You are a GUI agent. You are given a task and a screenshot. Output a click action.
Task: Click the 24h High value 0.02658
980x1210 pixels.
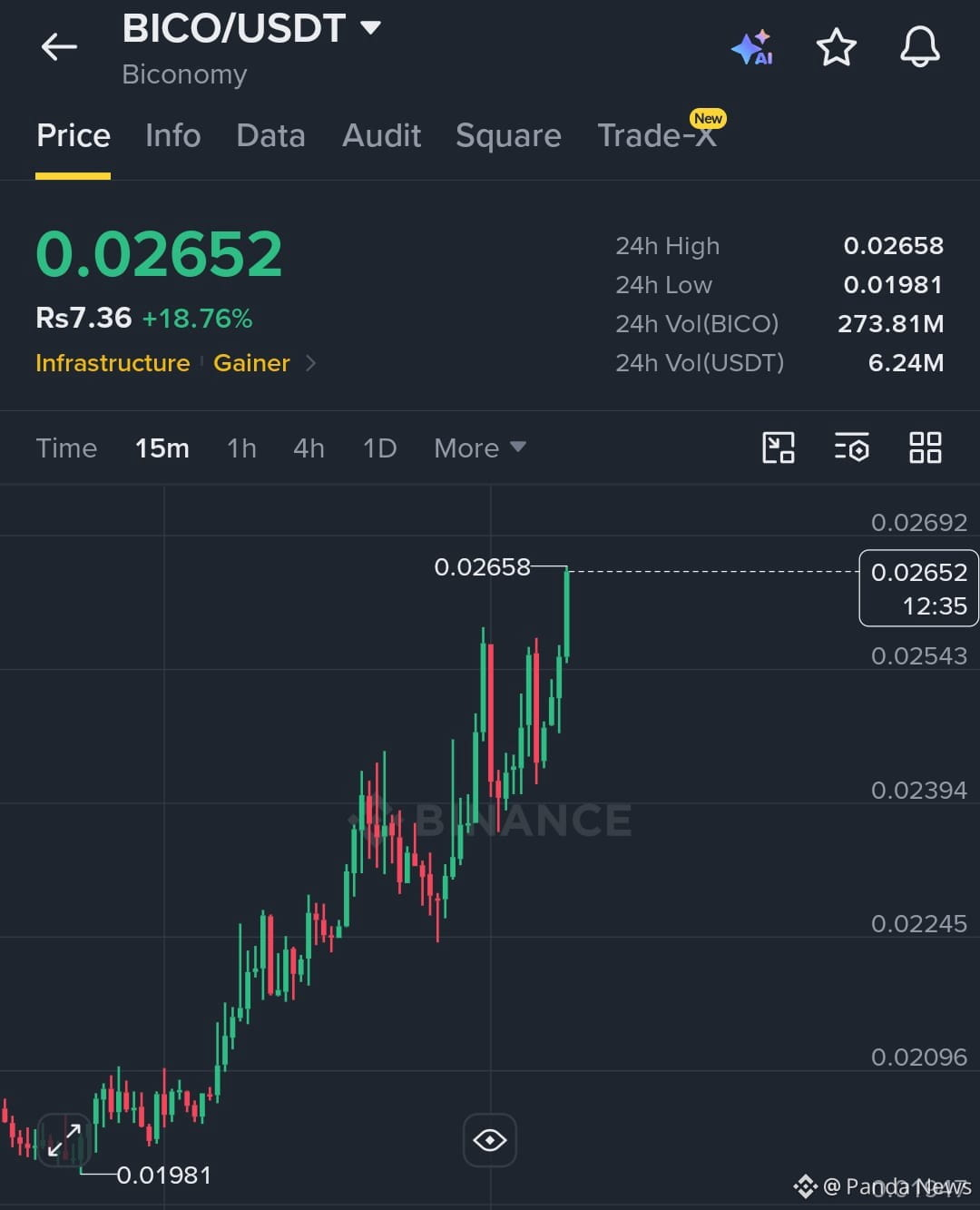893,246
